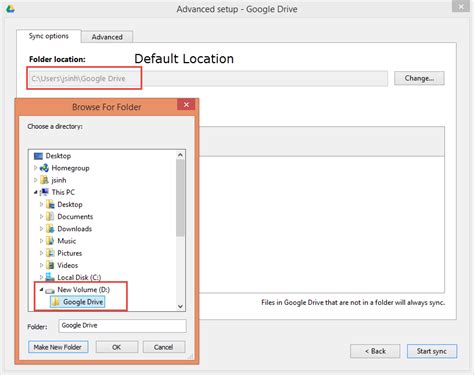Expand the Videos tree node
Viewport: 474px width, 375px height.
(41, 265)
